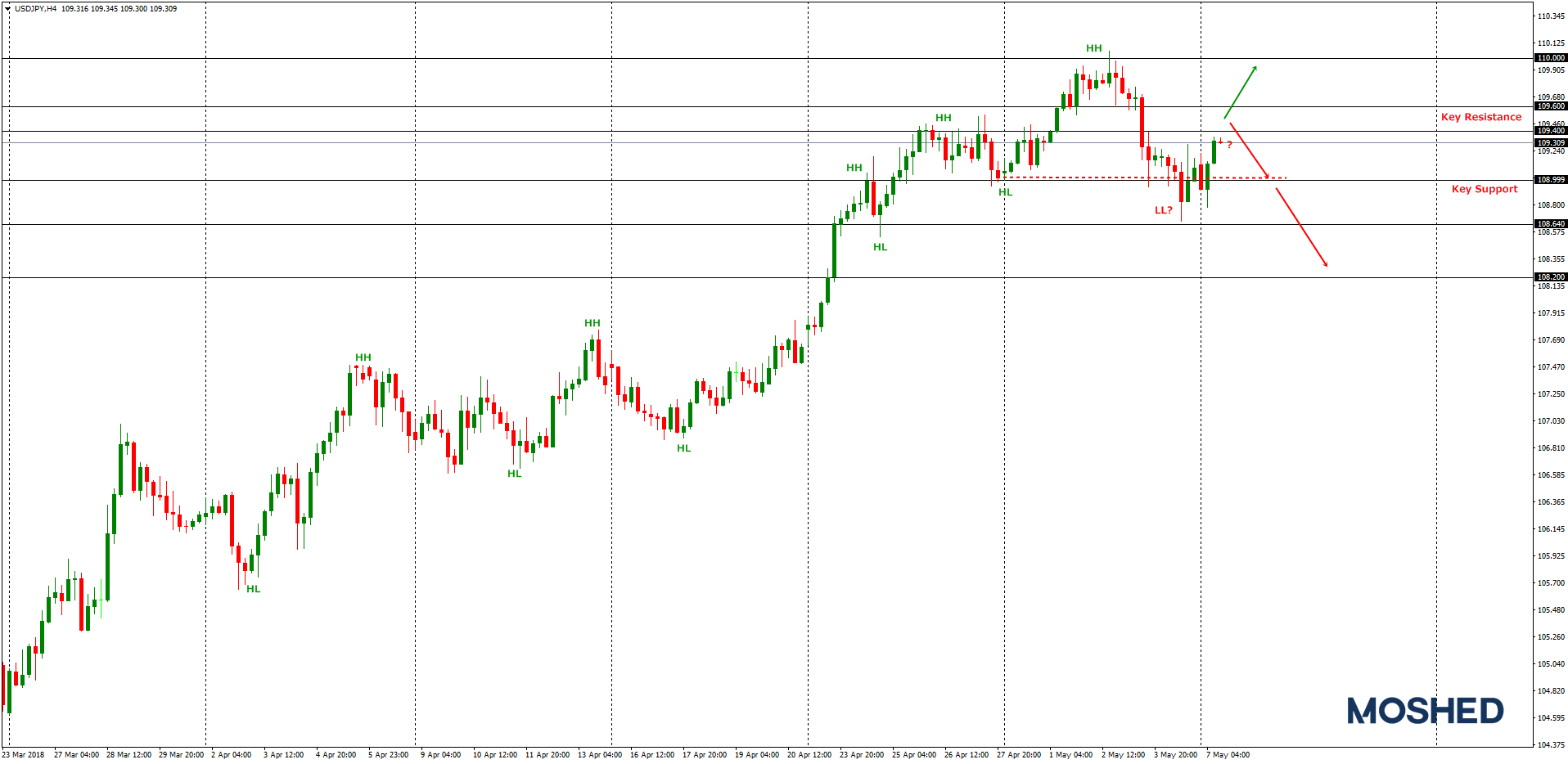Image resolution: width=1568 pixels, height=764 pixels.
Task: Click the LL? annotation below key support
Action: click(1163, 210)
